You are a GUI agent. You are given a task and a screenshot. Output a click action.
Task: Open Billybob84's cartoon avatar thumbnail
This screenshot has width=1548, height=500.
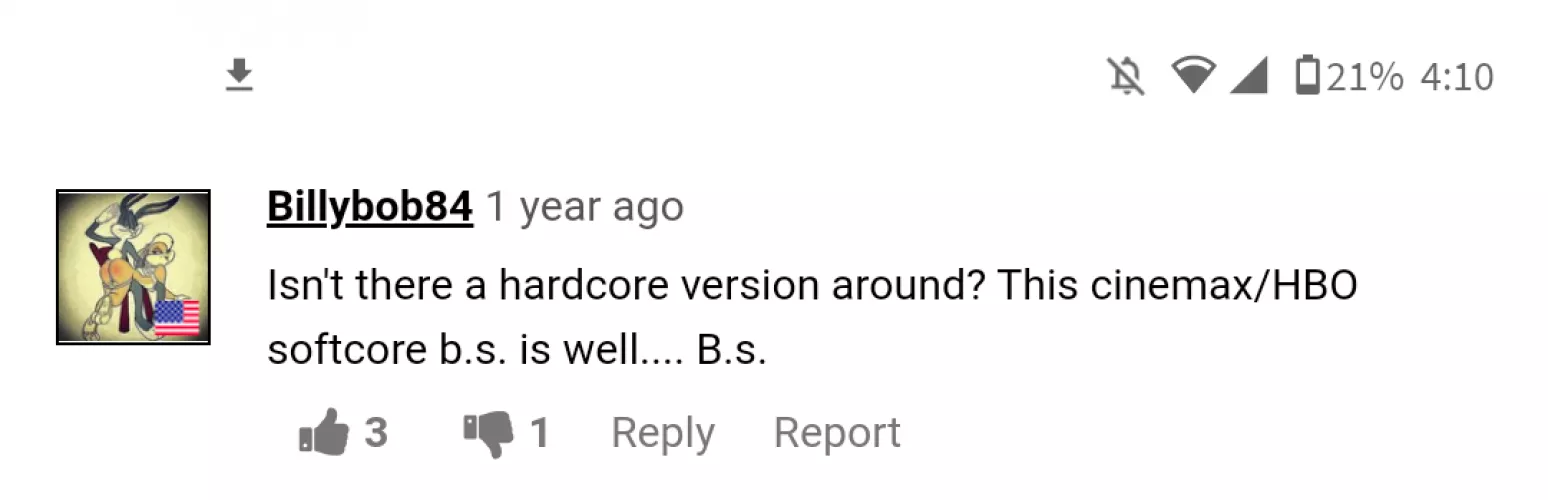[x=133, y=267]
